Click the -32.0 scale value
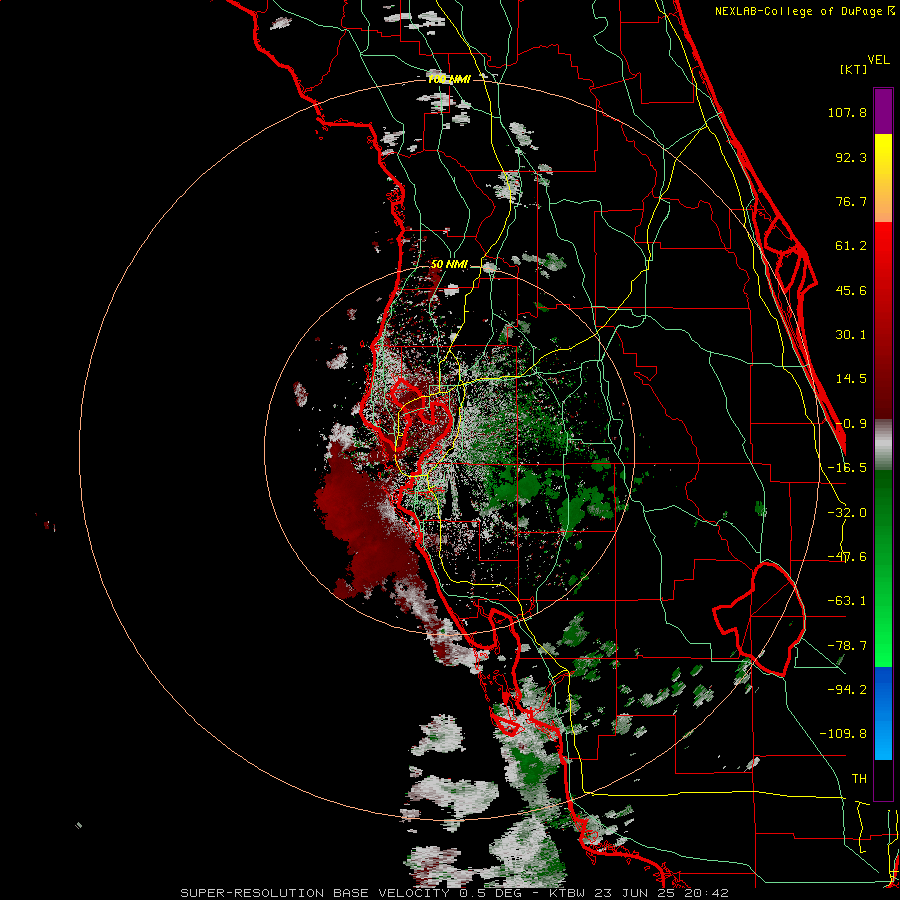This screenshot has width=900, height=900. click(847, 513)
